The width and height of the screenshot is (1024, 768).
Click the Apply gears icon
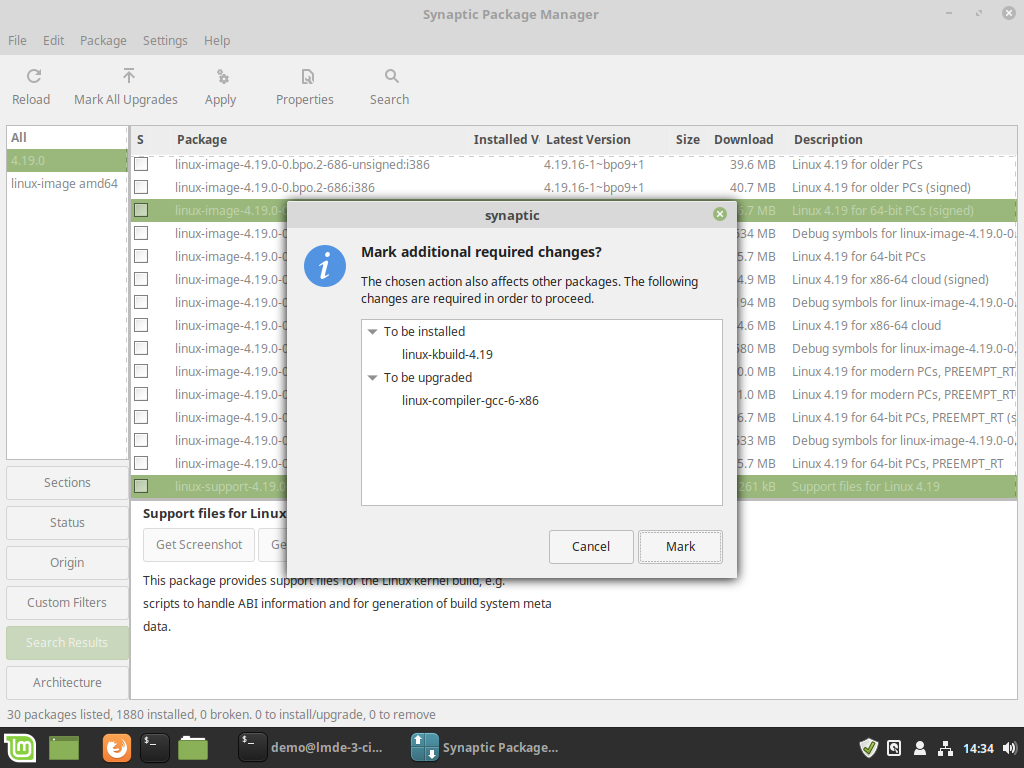click(x=223, y=76)
